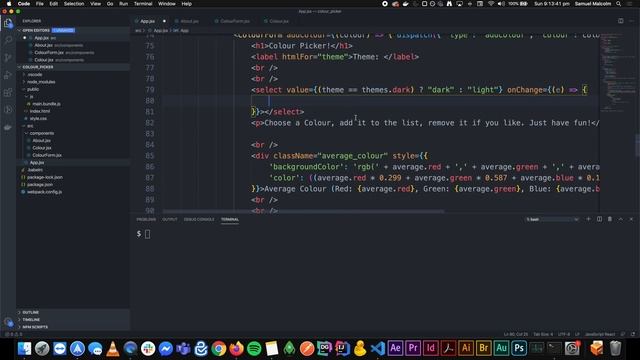Viewport: 640px width, 360px height.
Task: Open Firefox from the dock
Action: (x=236, y=349)
